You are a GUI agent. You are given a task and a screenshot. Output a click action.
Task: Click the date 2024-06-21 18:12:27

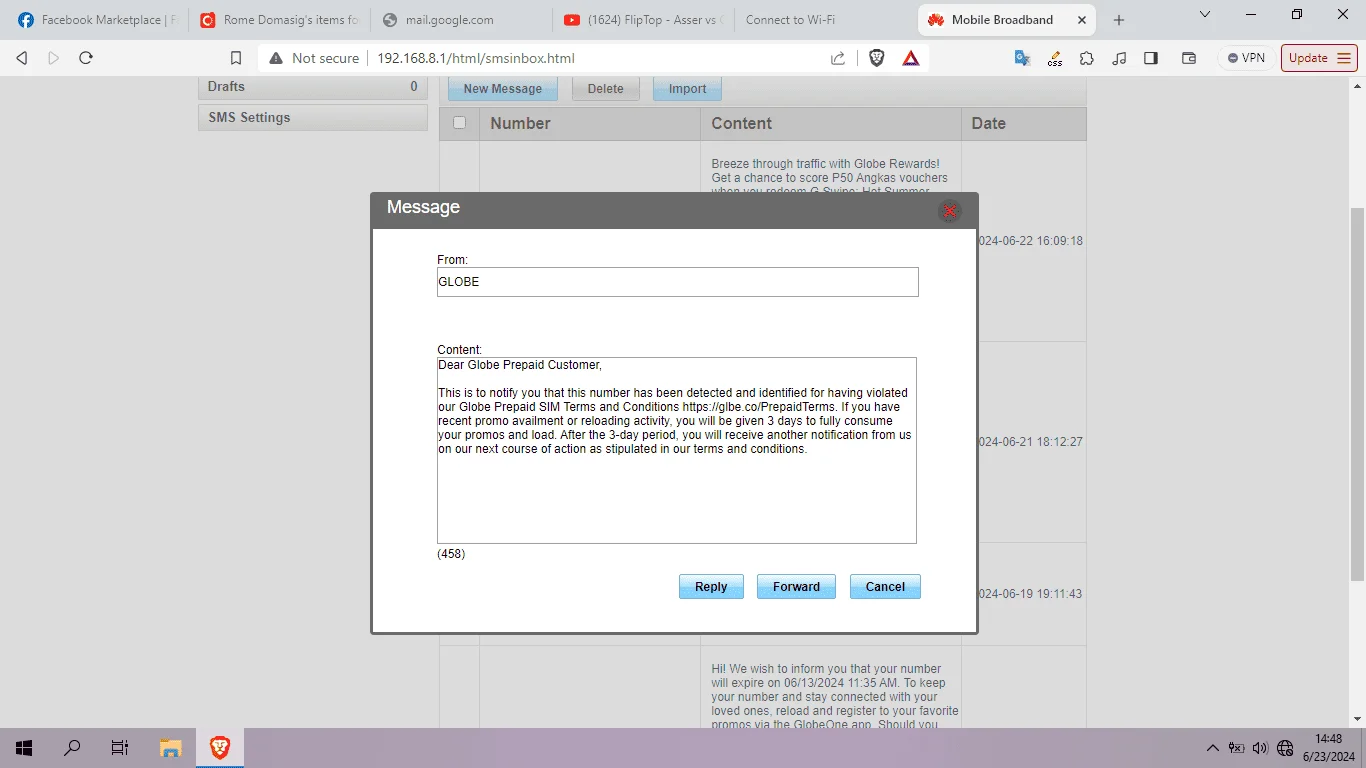click(1030, 442)
